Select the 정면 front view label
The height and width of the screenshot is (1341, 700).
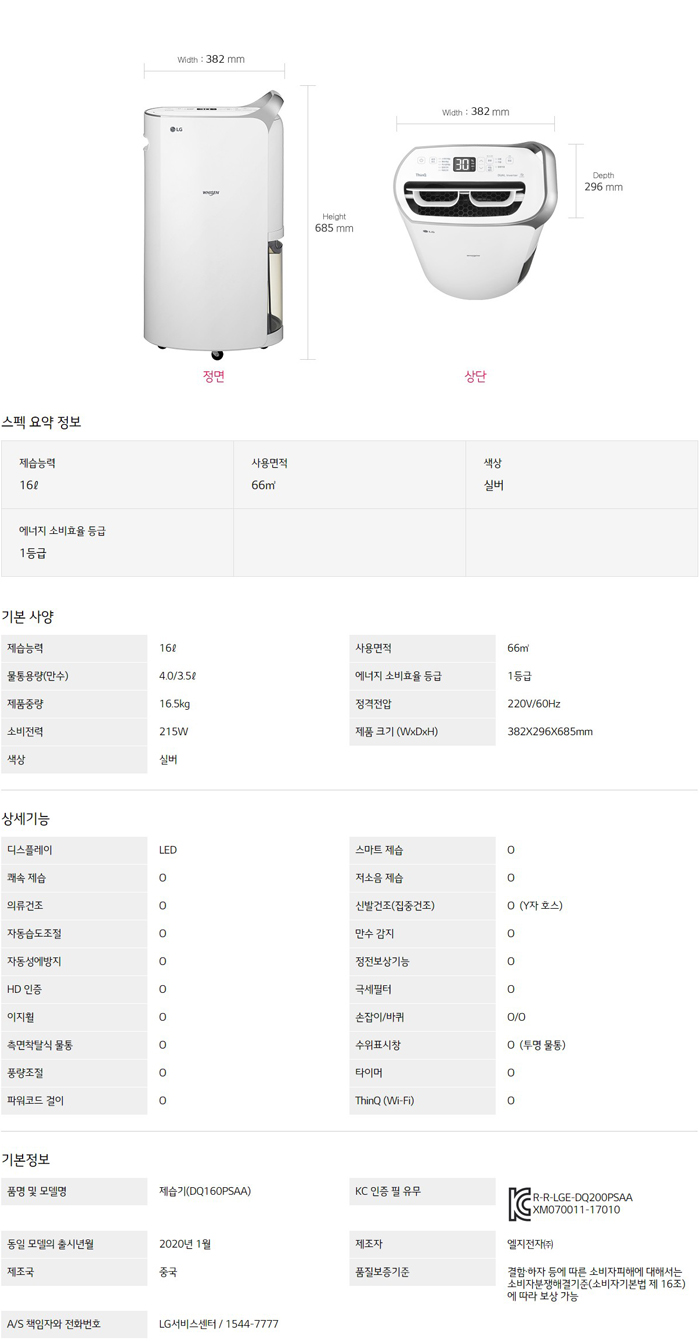[x=214, y=377]
